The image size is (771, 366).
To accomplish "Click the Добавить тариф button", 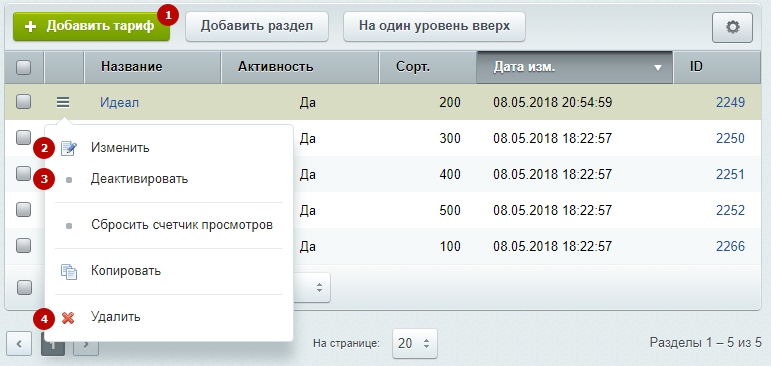I will point(91,27).
